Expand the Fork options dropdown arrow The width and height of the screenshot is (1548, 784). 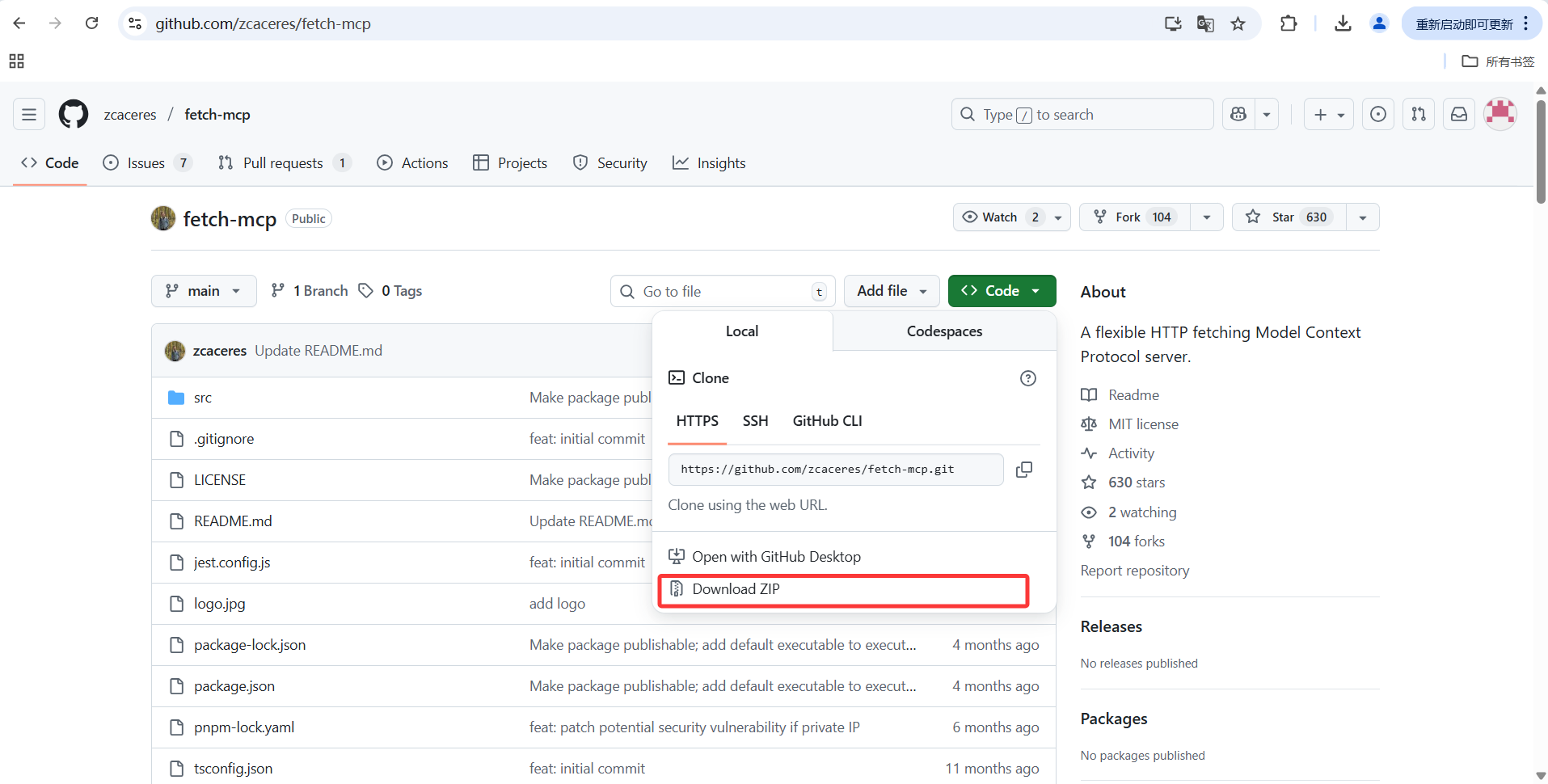[x=1207, y=217]
